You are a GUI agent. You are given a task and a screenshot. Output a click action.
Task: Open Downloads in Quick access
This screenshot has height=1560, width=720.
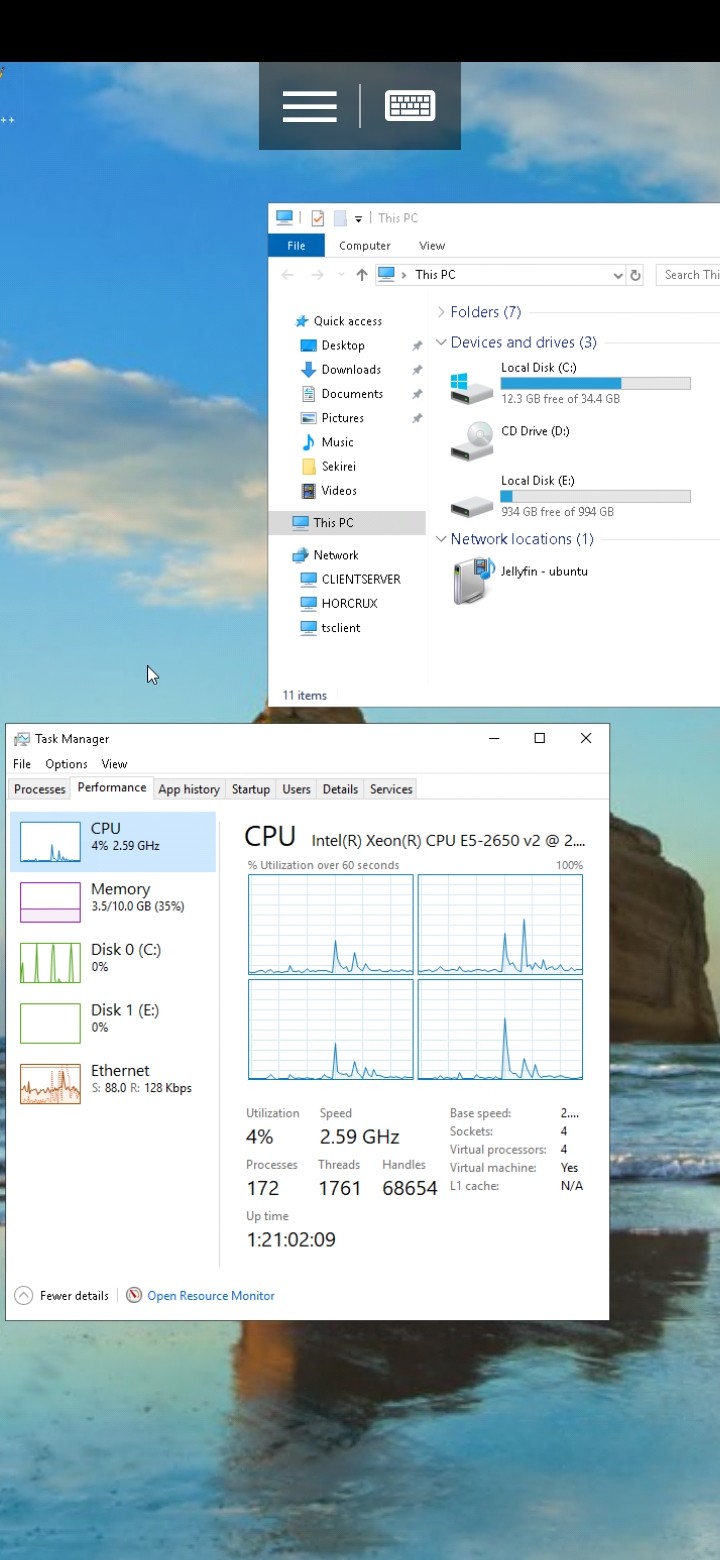click(351, 369)
